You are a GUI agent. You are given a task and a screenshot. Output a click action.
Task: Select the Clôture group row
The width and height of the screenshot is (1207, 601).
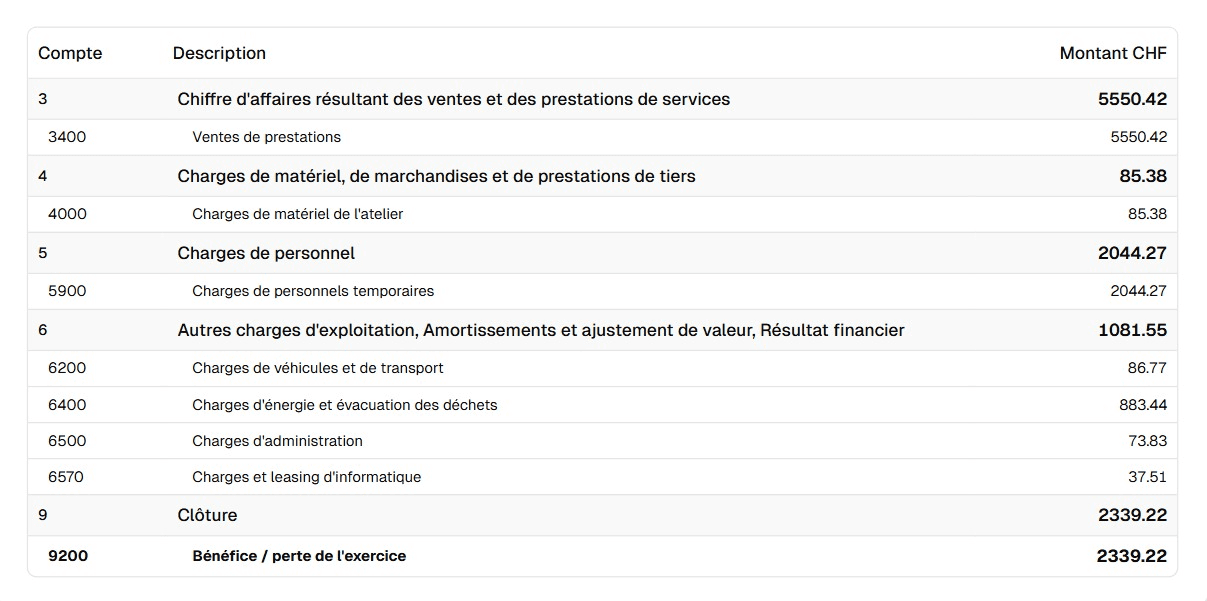(x=207, y=515)
